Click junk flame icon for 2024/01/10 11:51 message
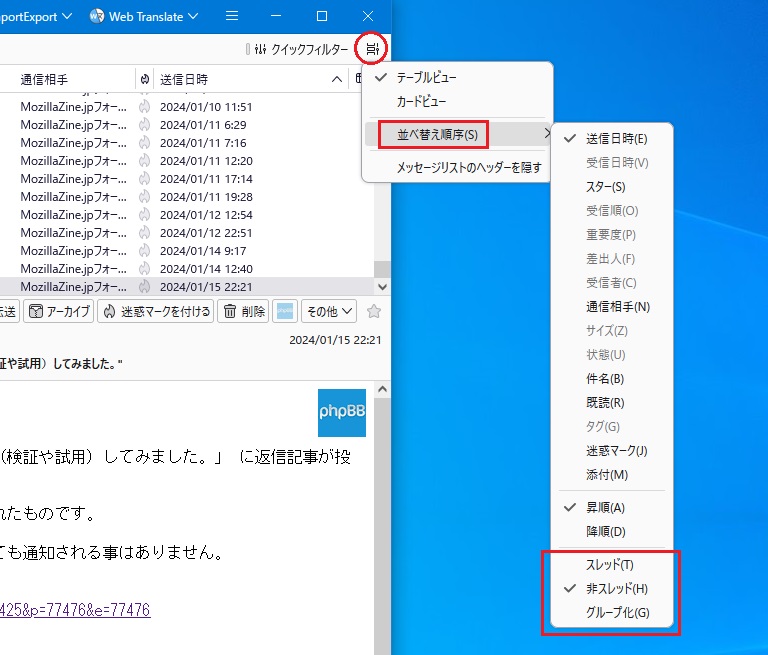This screenshot has height=655, width=768. click(x=145, y=107)
